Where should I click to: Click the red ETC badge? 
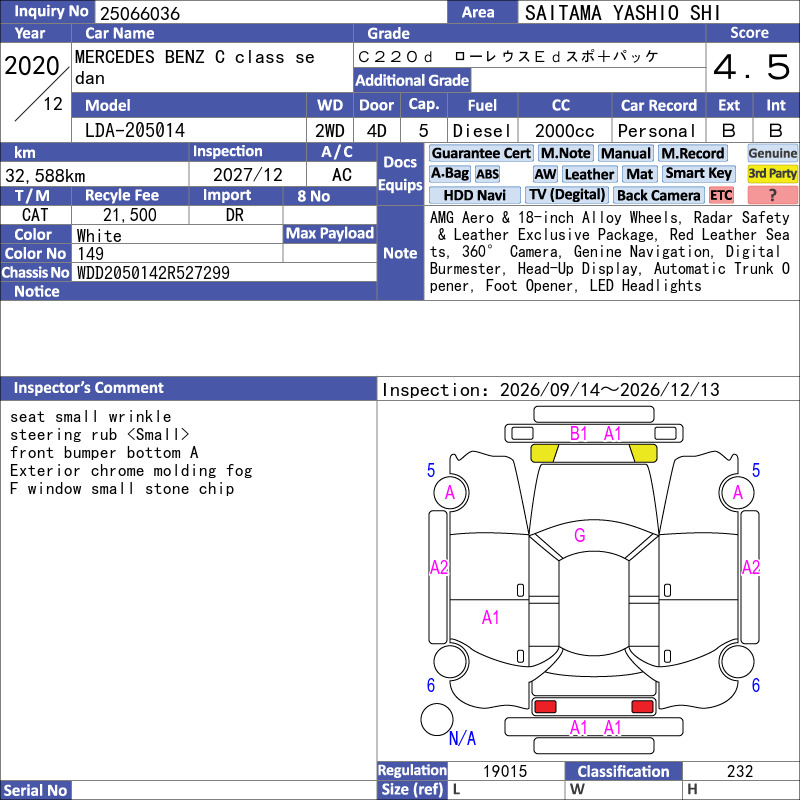pos(721,195)
